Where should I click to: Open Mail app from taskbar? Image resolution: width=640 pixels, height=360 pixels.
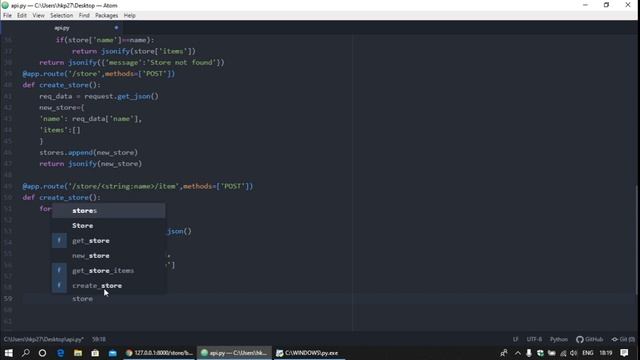pyautogui.click(x=113, y=353)
